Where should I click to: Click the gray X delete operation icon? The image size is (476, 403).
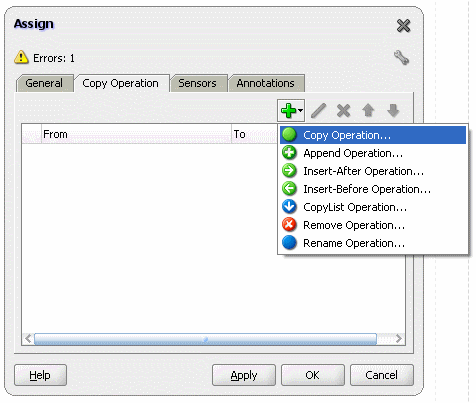pyautogui.click(x=343, y=111)
